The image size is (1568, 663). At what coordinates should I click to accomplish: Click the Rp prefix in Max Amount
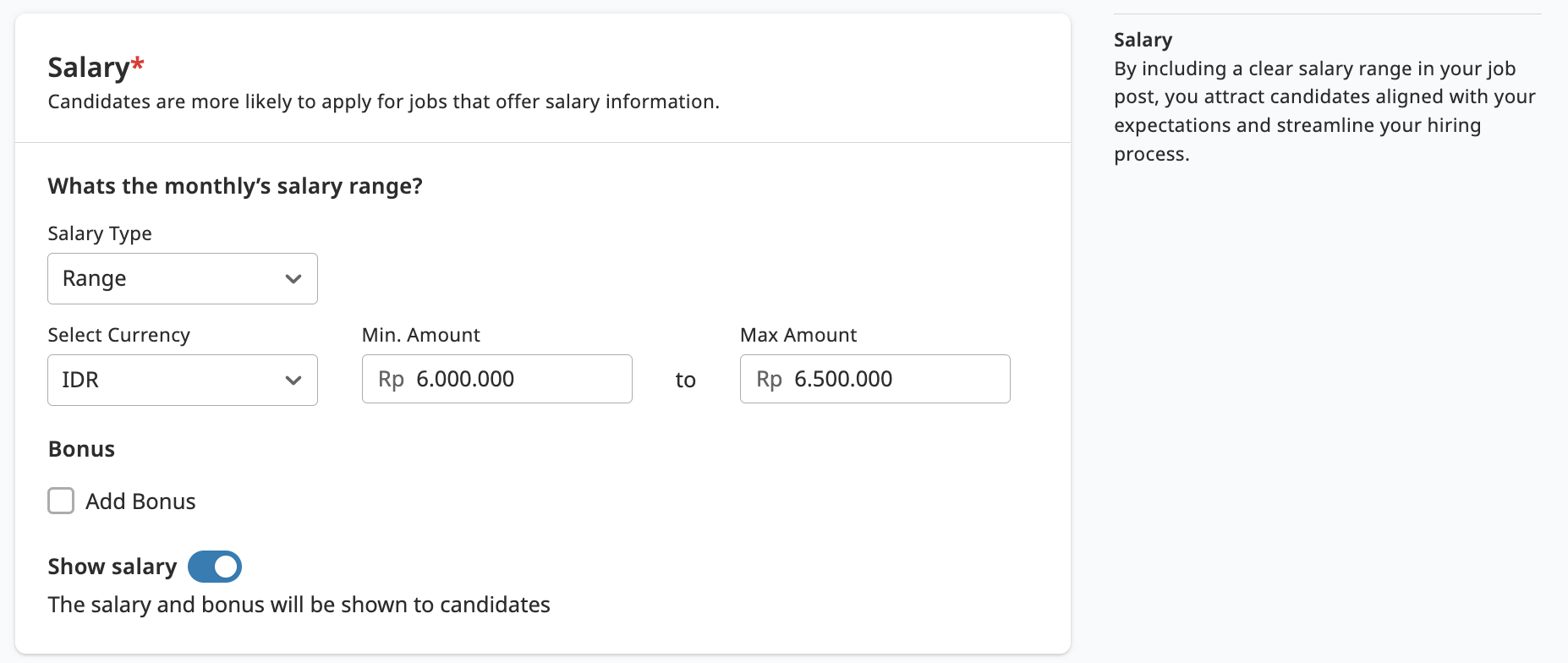(x=769, y=379)
